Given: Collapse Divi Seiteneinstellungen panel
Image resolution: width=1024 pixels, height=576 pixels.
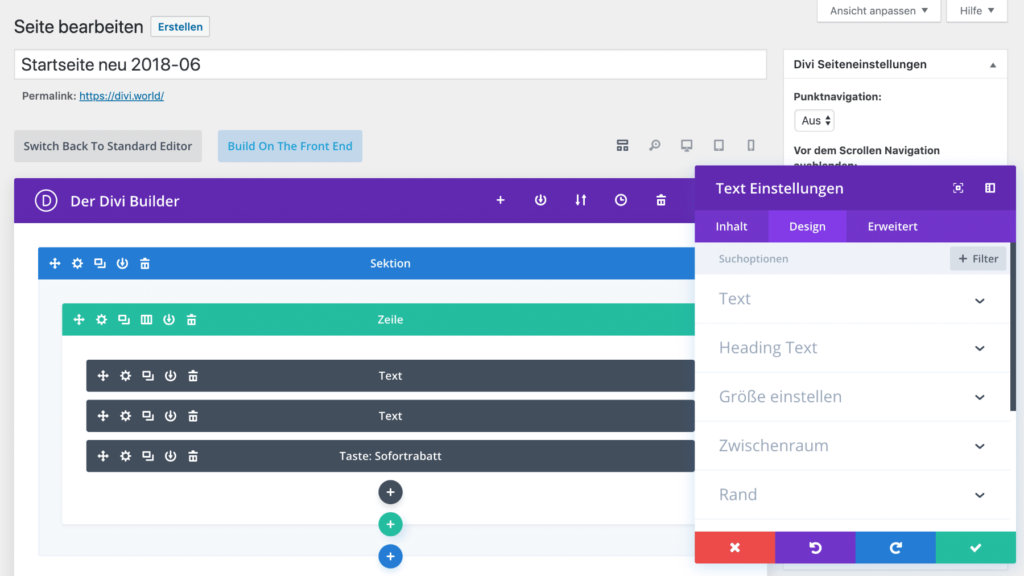Looking at the screenshot, I should [x=993, y=65].
